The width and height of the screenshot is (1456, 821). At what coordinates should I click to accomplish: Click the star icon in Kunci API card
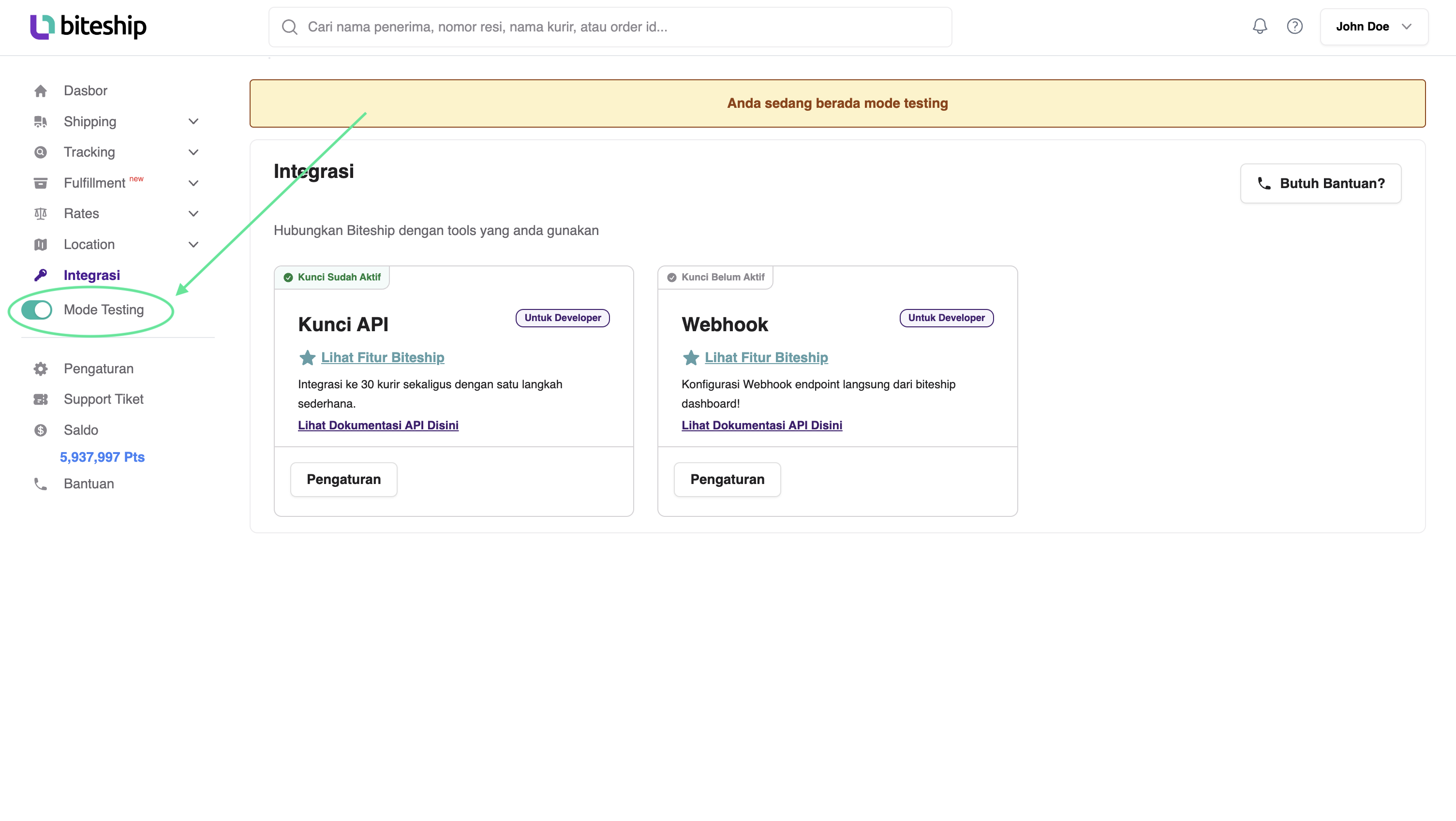pyautogui.click(x=307, y=357)
